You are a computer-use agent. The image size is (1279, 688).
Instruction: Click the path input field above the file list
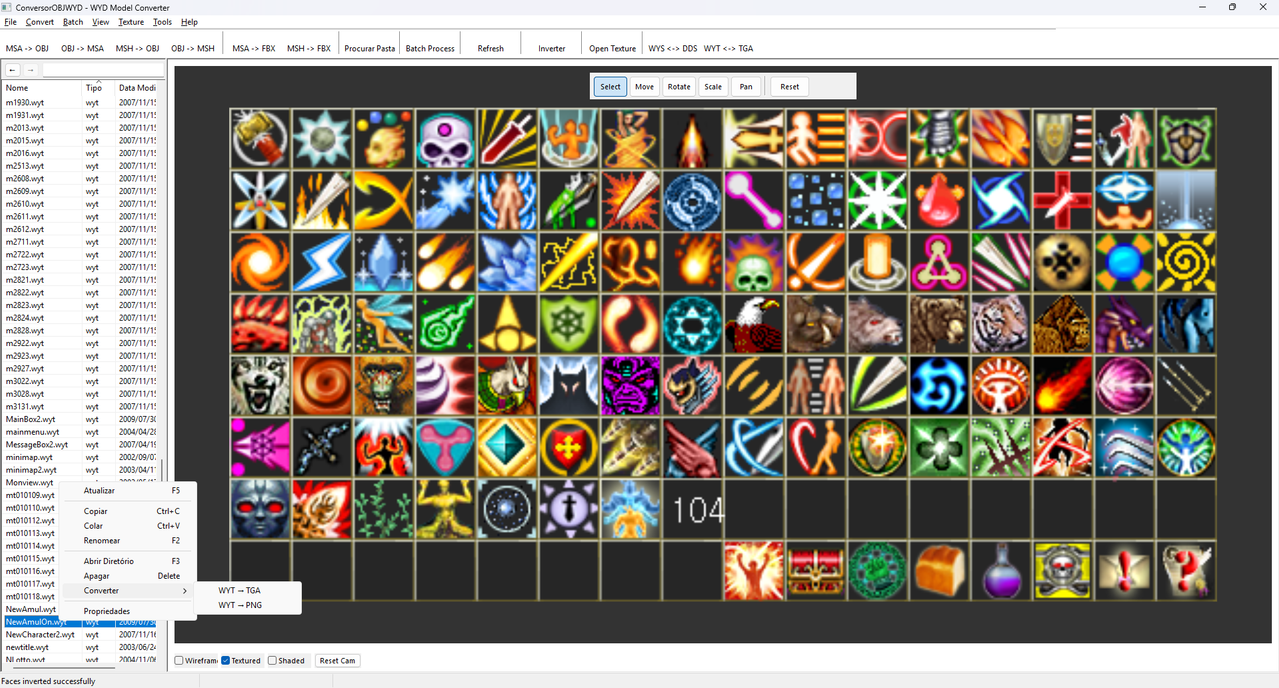coord(103,70)
